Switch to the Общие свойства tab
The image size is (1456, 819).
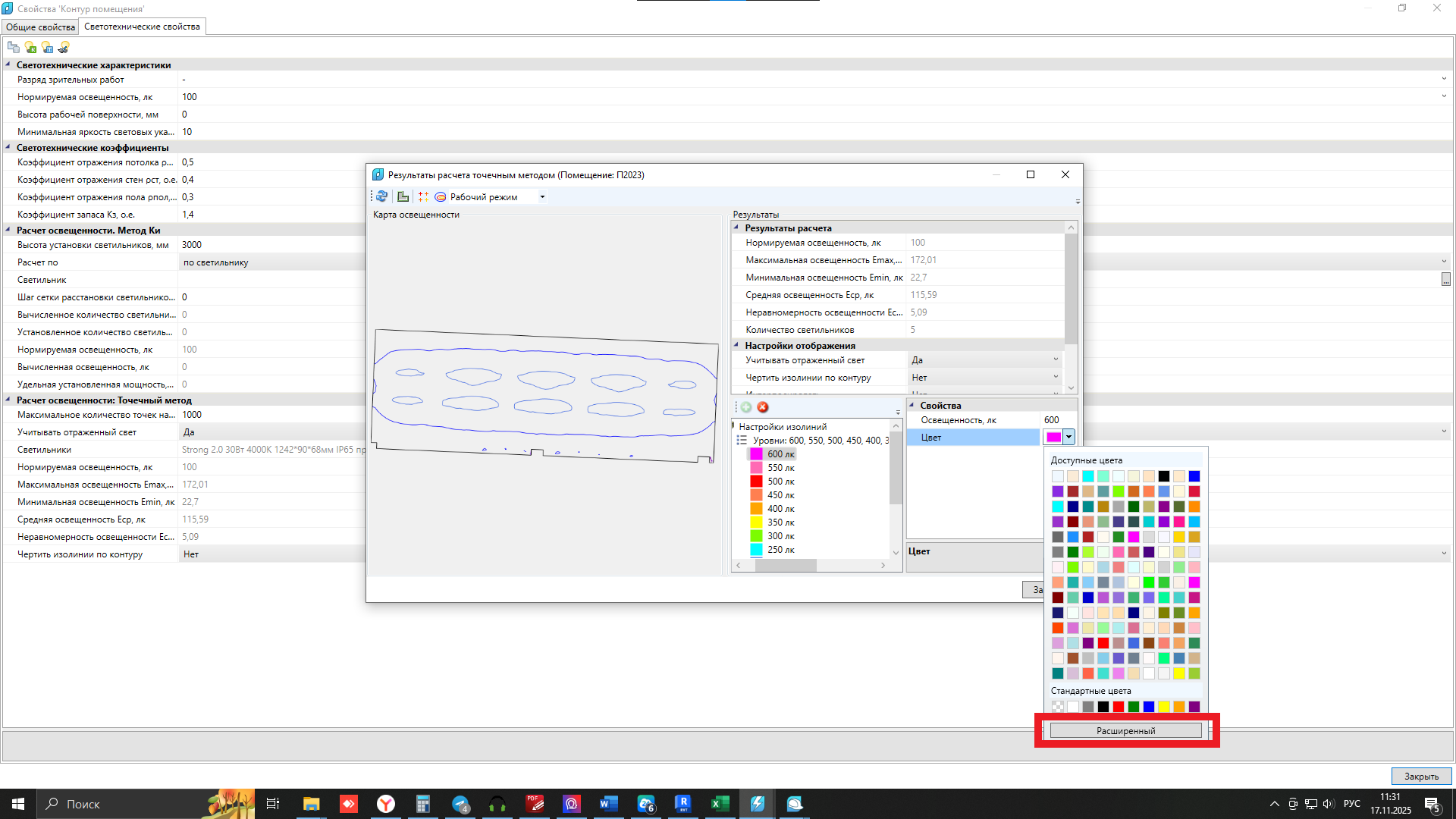click(40, 27)
